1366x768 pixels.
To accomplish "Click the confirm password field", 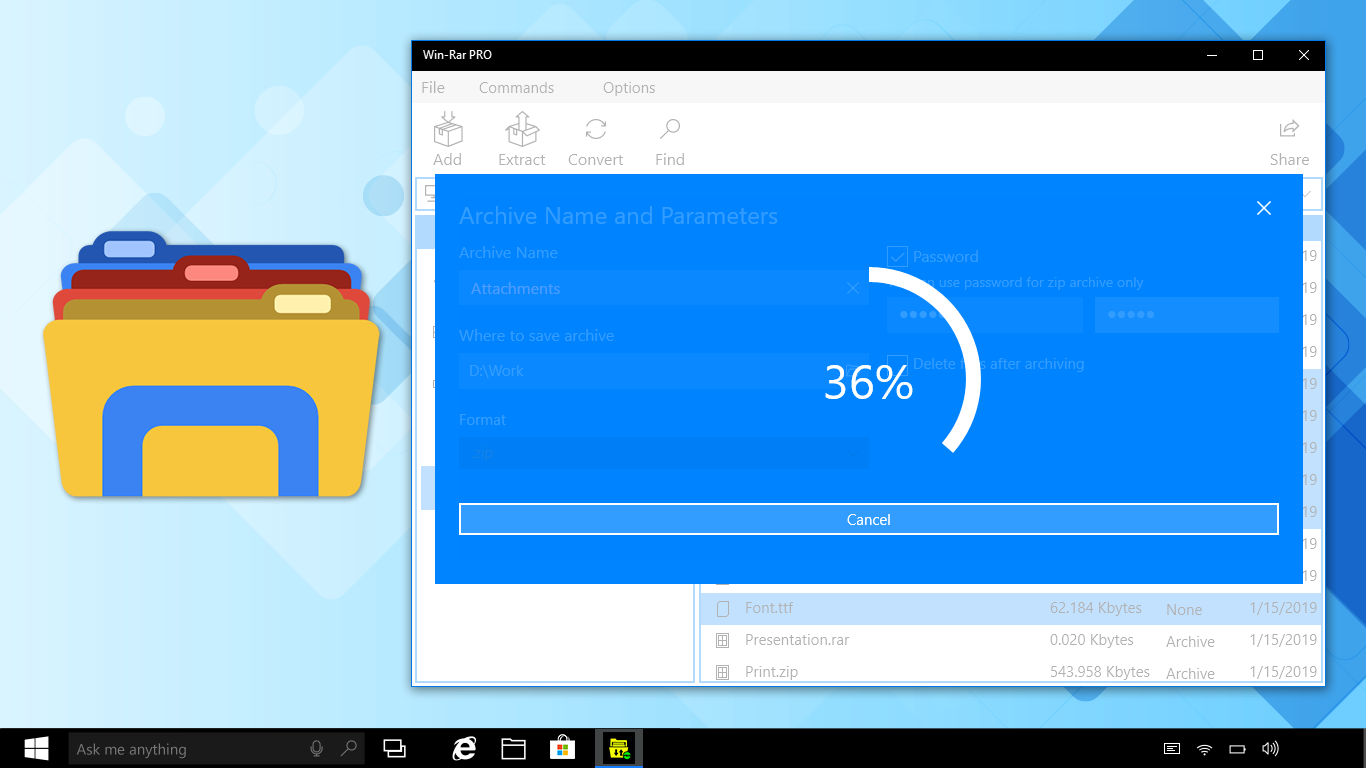I will click(x=1186, y=314).
